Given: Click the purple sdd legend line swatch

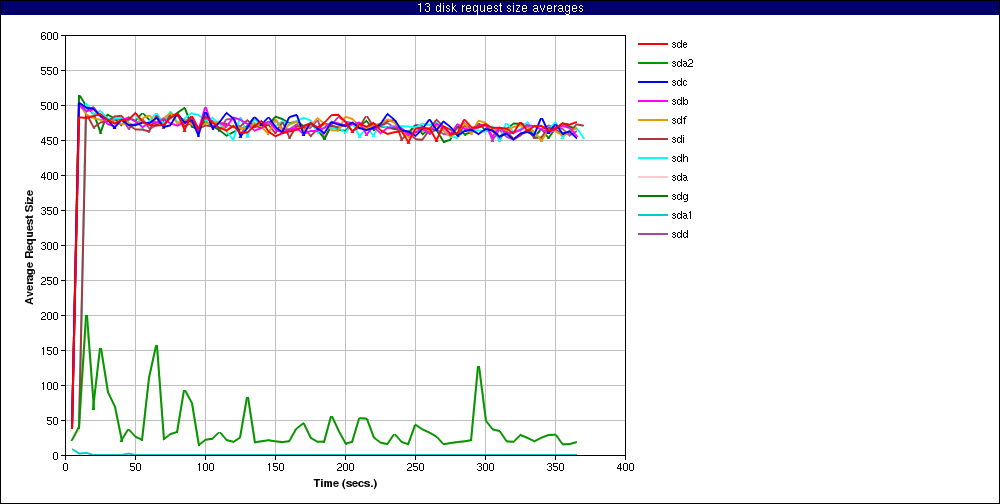Looking at the screenshot, I should 651,234.
